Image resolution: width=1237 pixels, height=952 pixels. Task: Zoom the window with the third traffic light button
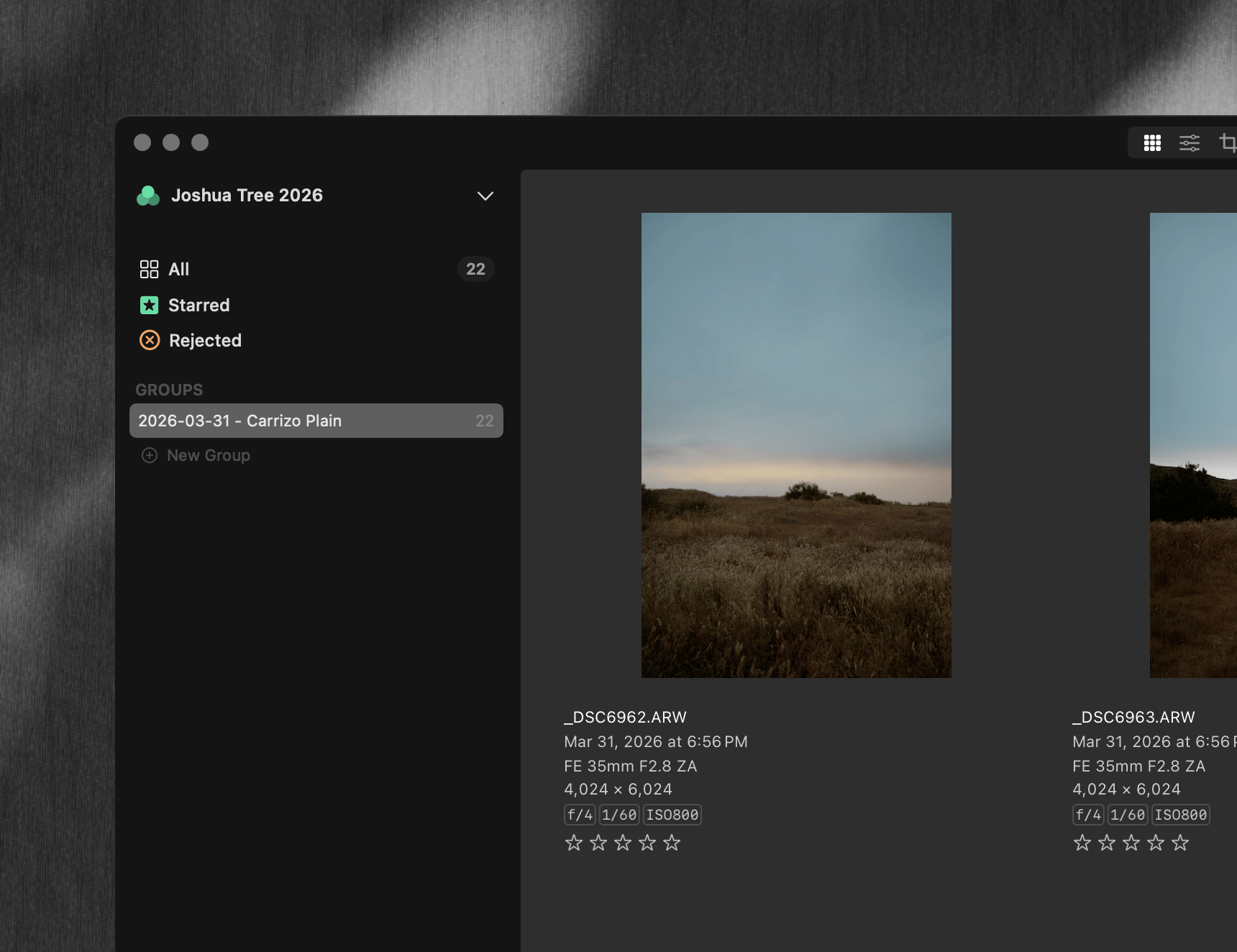coord(200,142)
